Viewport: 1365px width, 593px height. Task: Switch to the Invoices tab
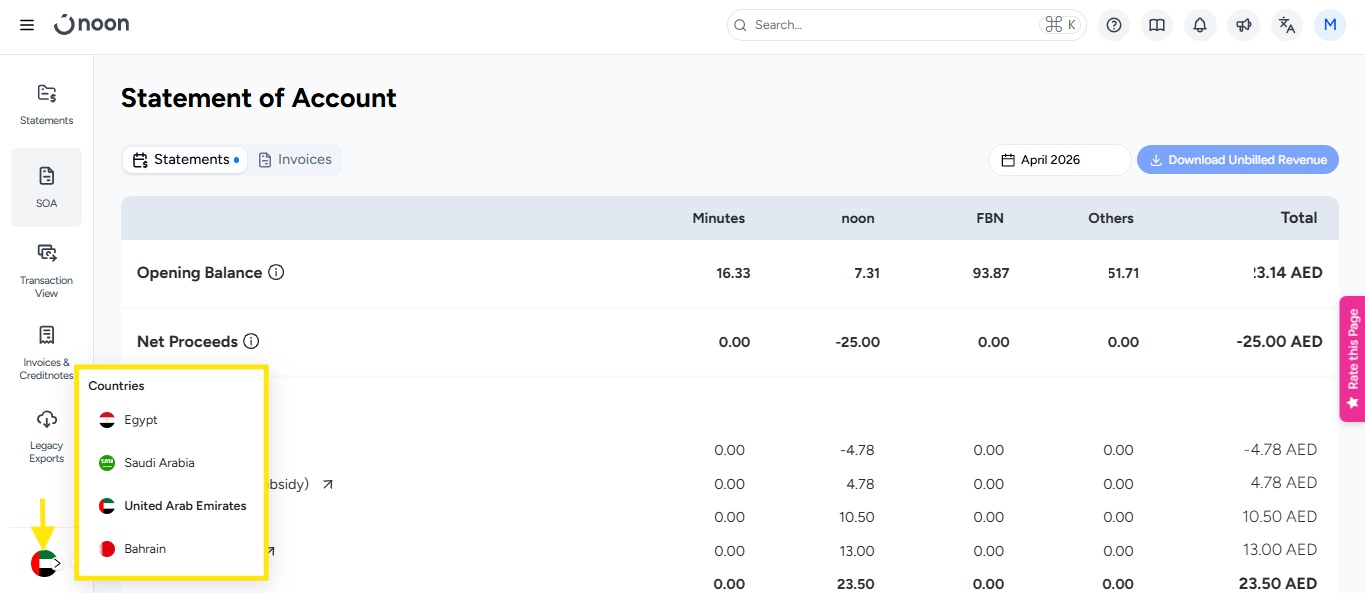pos(295,160)
